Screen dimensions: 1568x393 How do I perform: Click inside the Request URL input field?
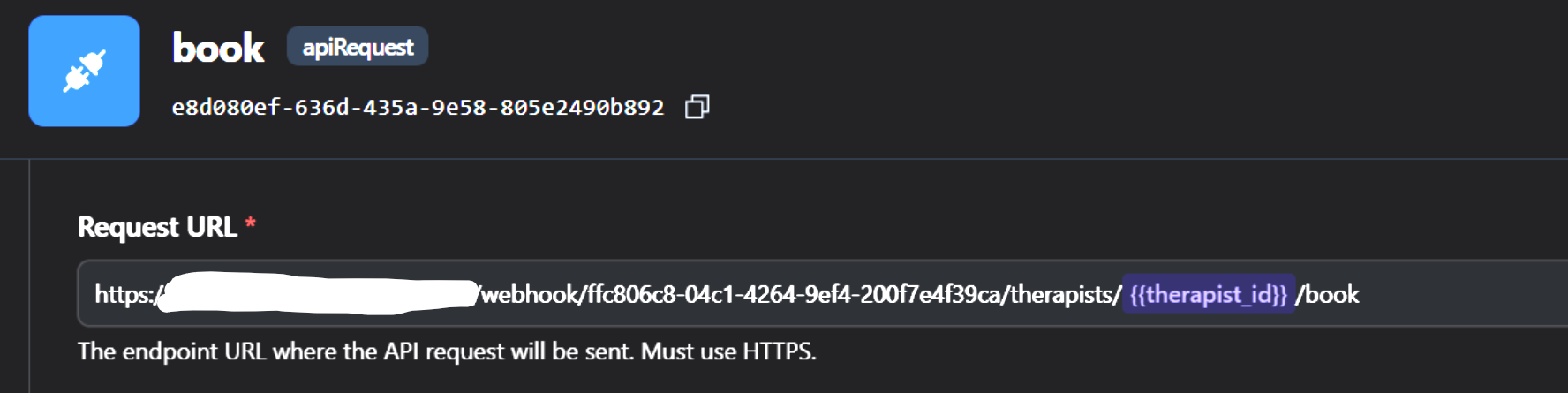(x=1457, y=294)
